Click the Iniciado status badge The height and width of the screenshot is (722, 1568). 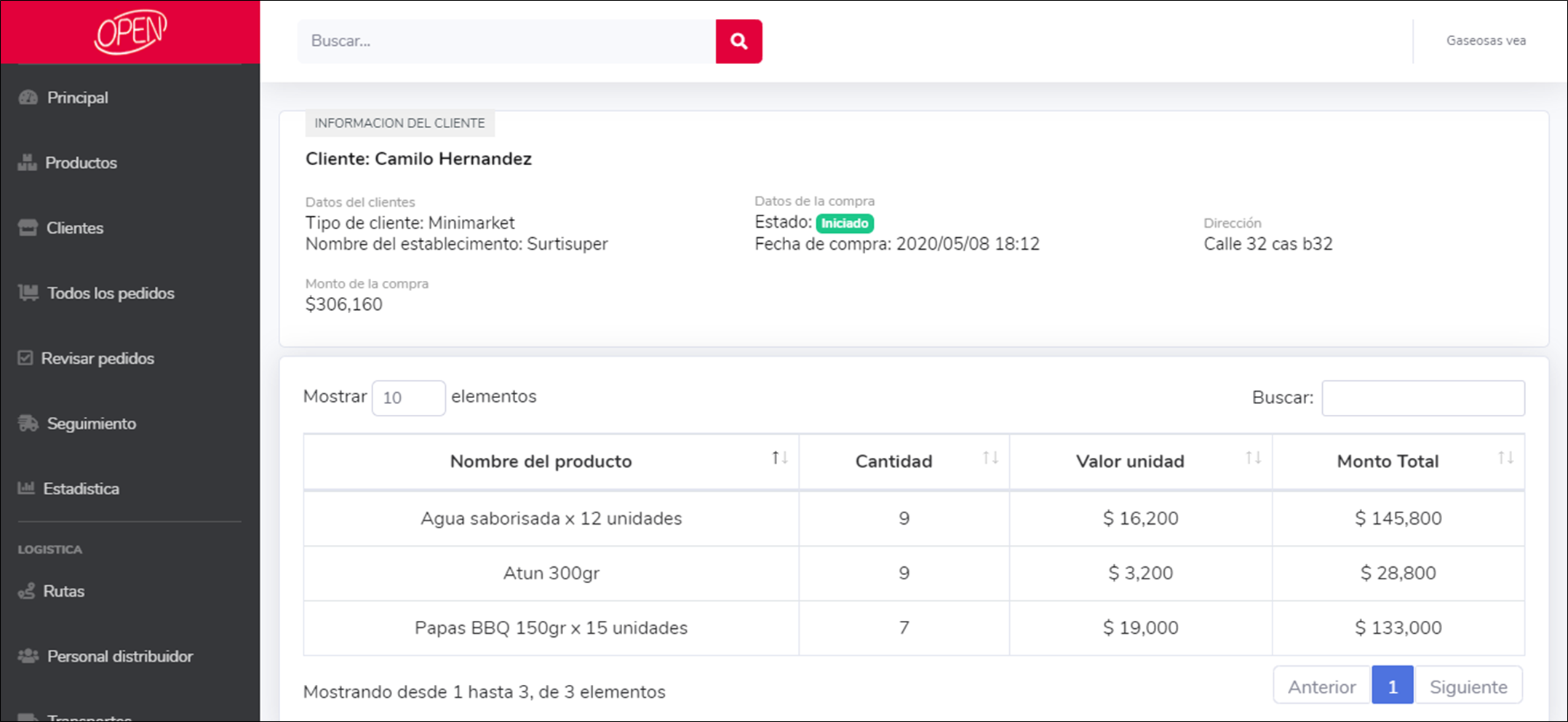point(845,223)
